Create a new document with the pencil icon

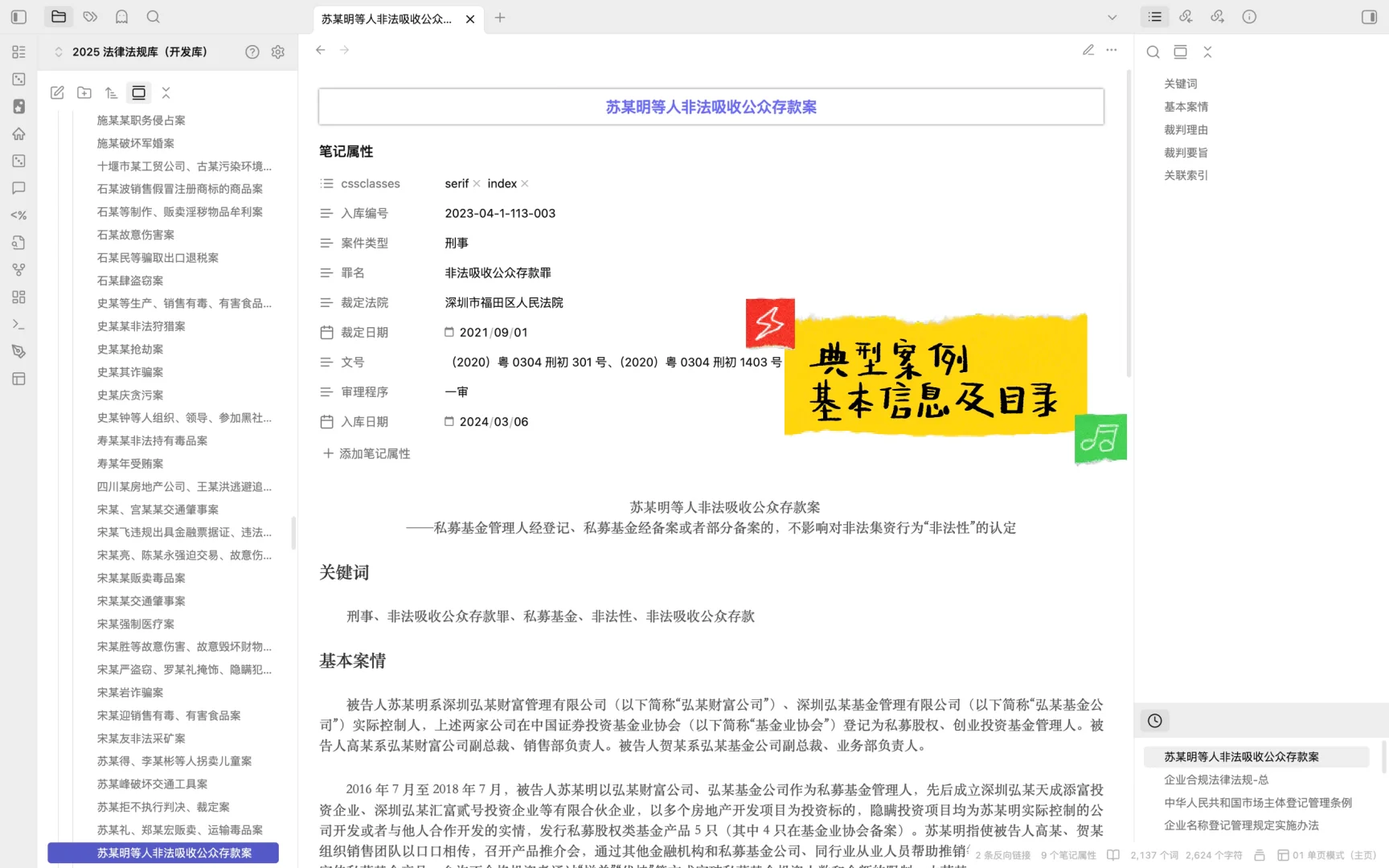pos(57,92)
